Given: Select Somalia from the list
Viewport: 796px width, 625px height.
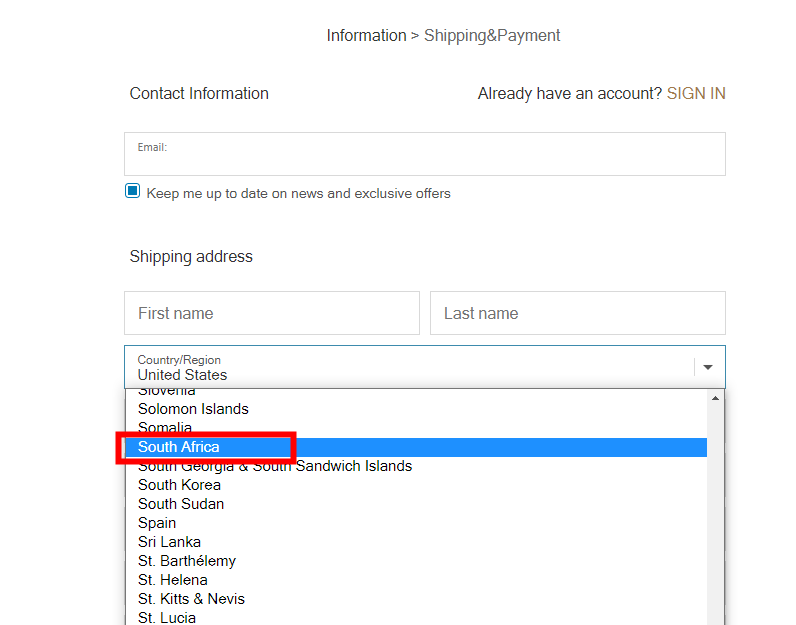Looking at the screenshot, I should coord(165,428).
